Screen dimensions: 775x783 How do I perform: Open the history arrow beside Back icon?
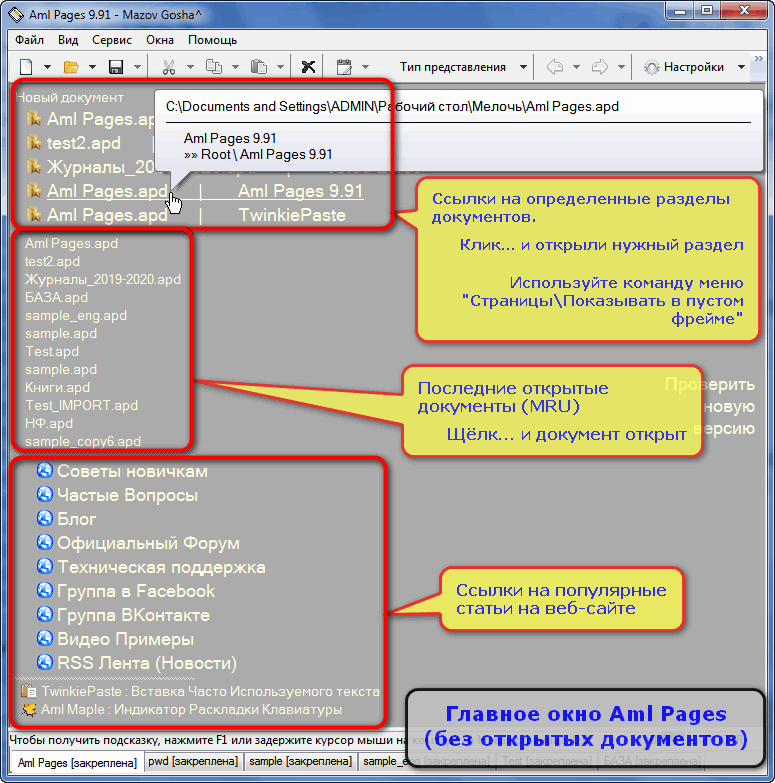[576, 66]
